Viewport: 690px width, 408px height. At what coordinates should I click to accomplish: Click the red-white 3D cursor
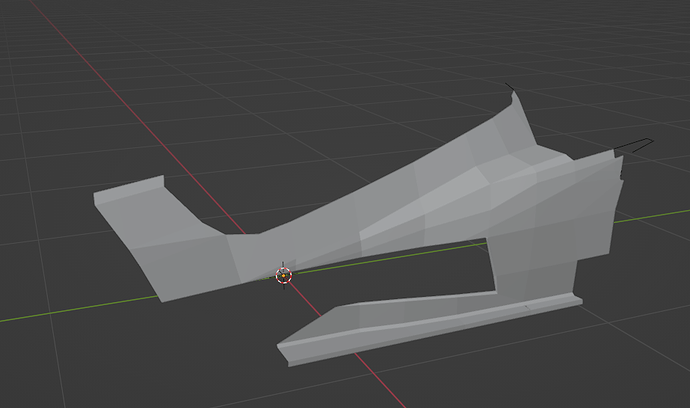pyautogui.click(x=284, y=276)
